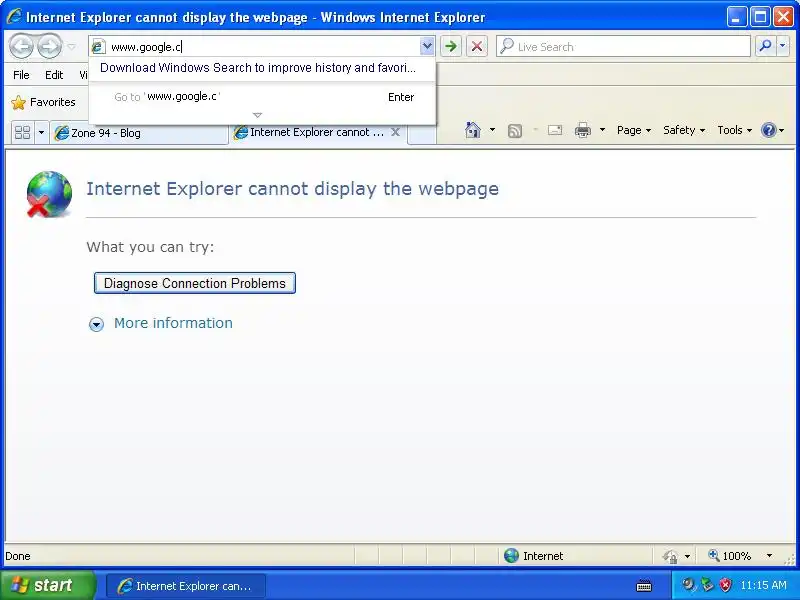Click the red security shield tray icon

(725, 585)
